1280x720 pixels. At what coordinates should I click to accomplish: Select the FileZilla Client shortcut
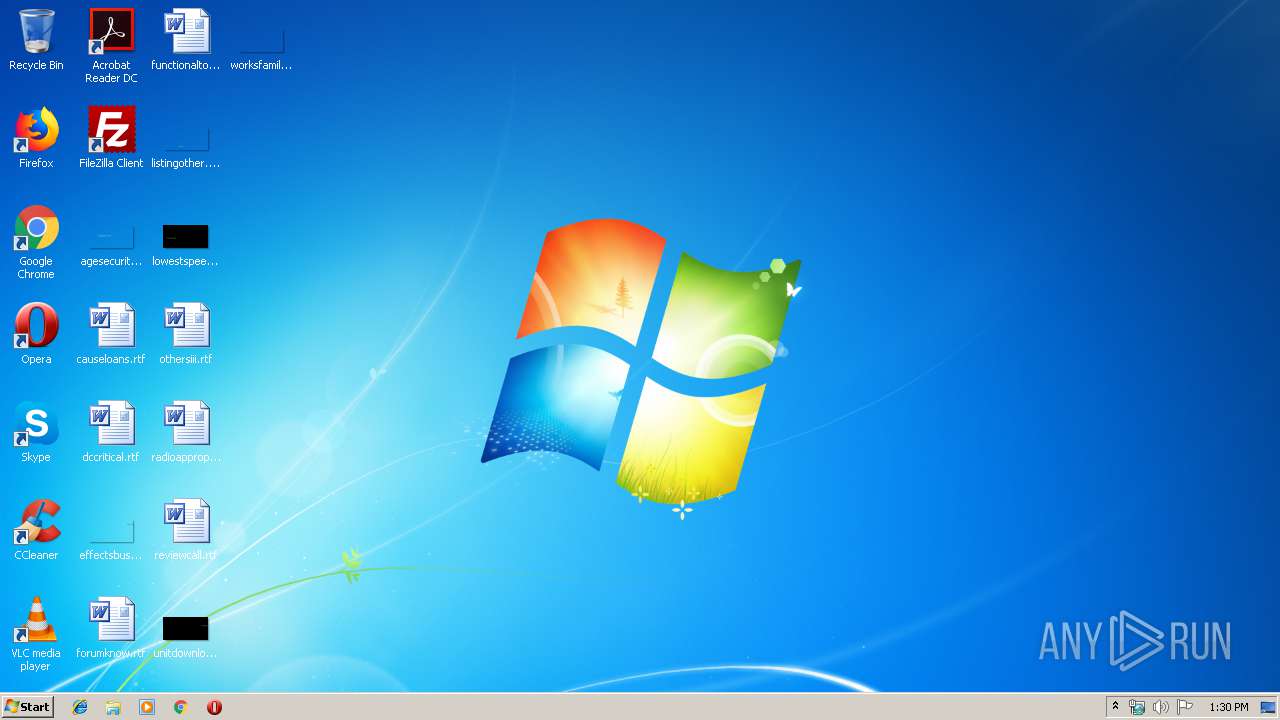[x=111, y=138]
